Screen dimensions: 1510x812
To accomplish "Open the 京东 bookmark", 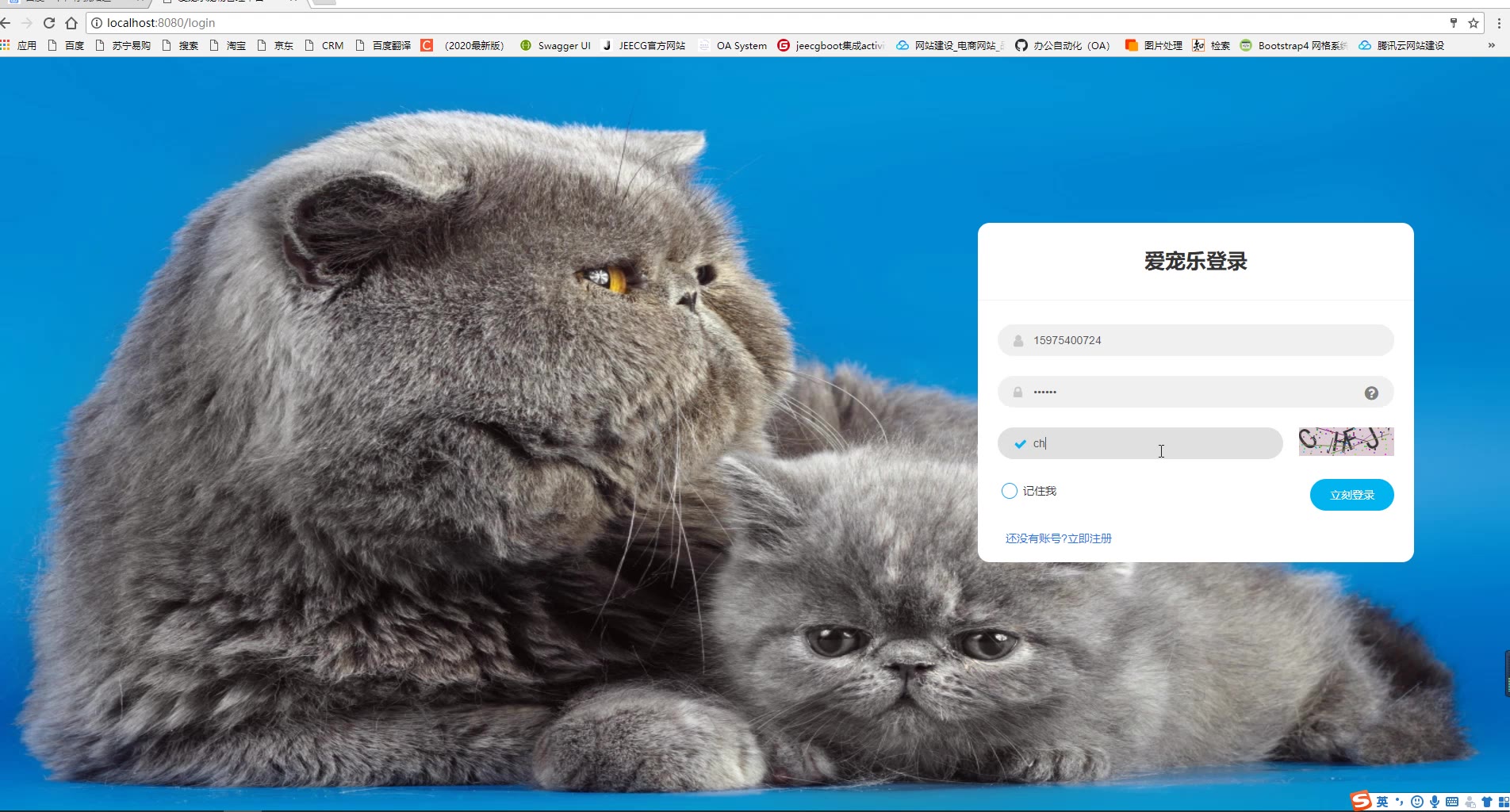I will point(275,45).
